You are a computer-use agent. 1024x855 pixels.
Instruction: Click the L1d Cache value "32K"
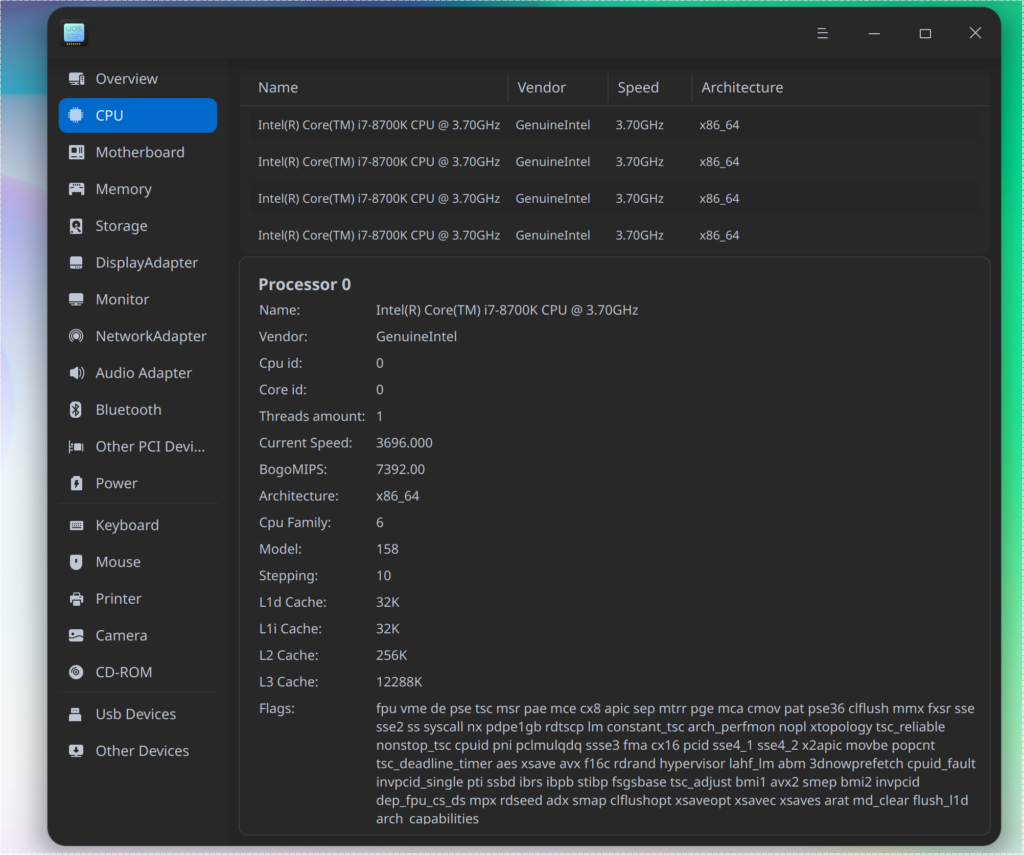click(x=387, y=602)
